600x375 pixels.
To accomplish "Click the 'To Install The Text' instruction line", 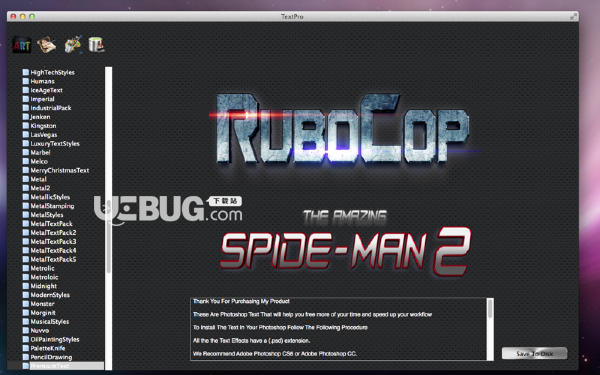I will point(280,328).
